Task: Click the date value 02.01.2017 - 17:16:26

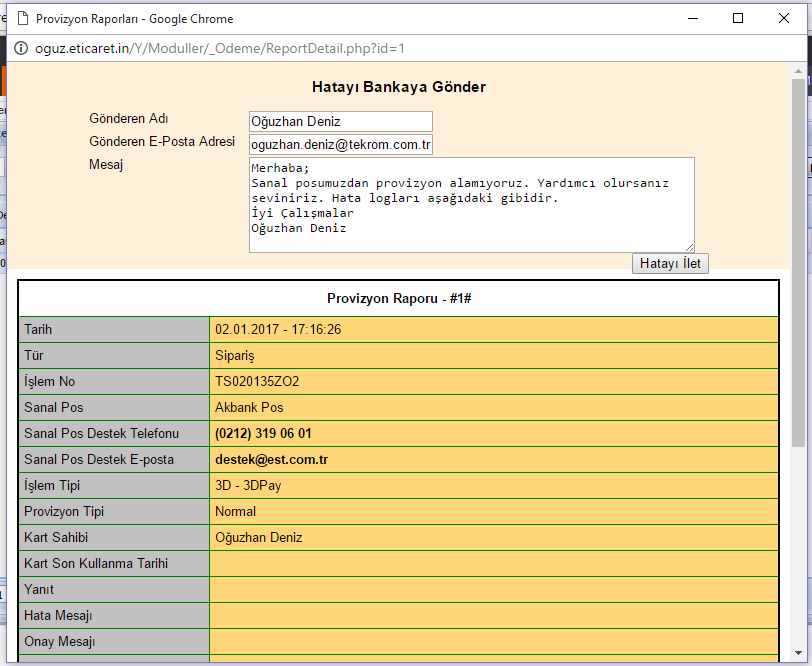Action: [x=278, y=330]
